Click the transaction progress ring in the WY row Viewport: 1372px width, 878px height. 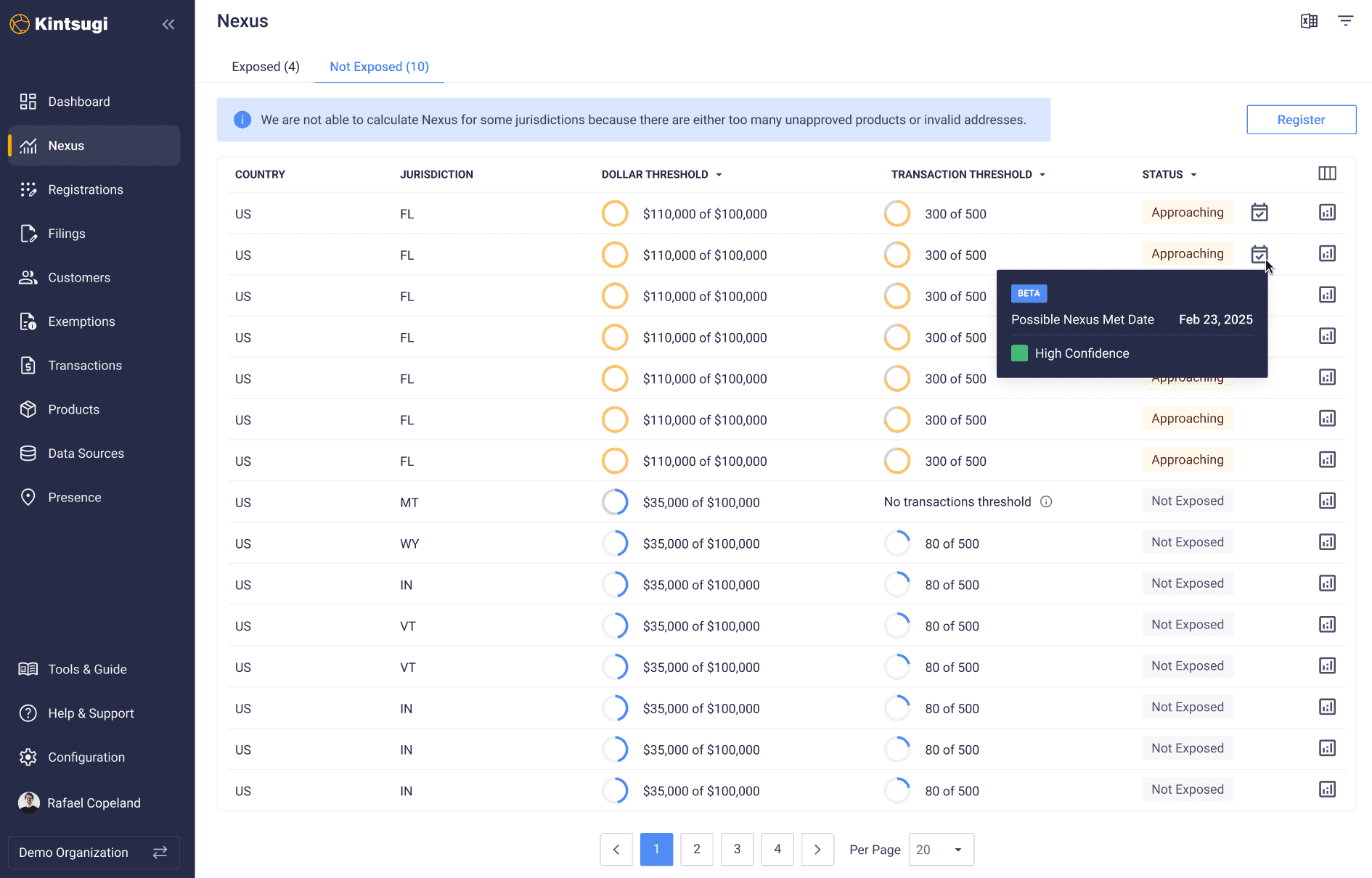[897, 543]
